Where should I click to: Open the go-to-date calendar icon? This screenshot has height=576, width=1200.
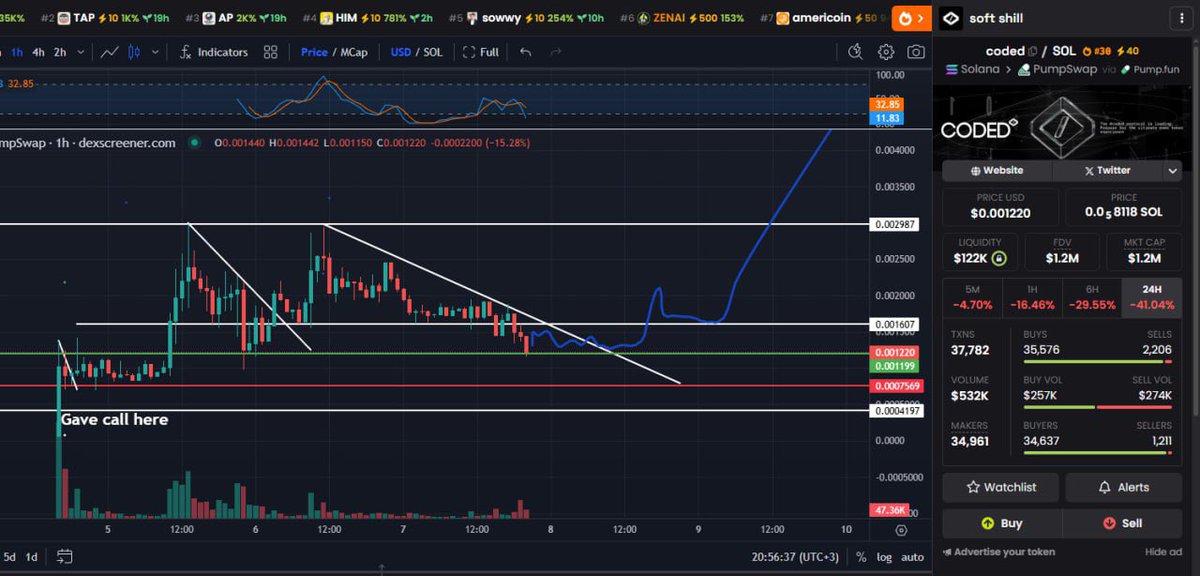click(x=64, y=556)
